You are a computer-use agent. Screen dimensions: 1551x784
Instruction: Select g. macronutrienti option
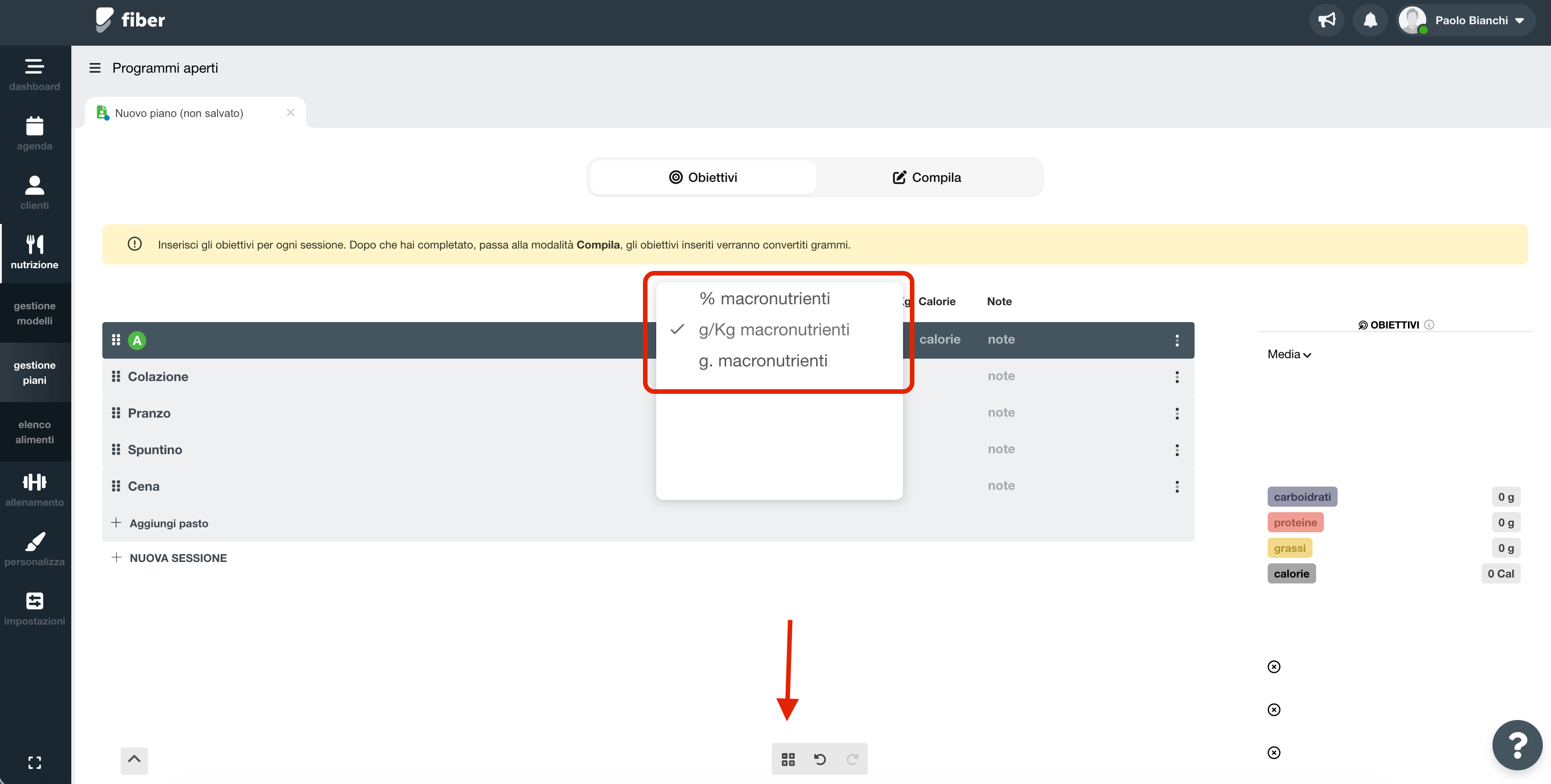pos(763,360)
